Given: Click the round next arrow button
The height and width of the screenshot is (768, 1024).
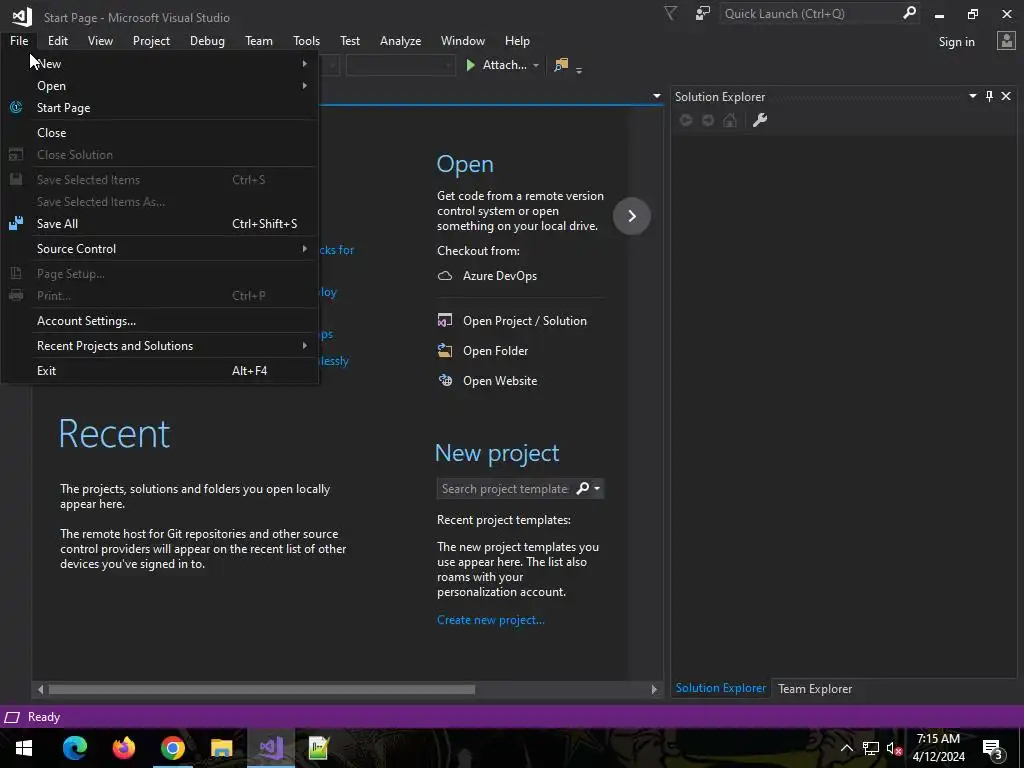Looking at the screenshot, I should (632, 216).
